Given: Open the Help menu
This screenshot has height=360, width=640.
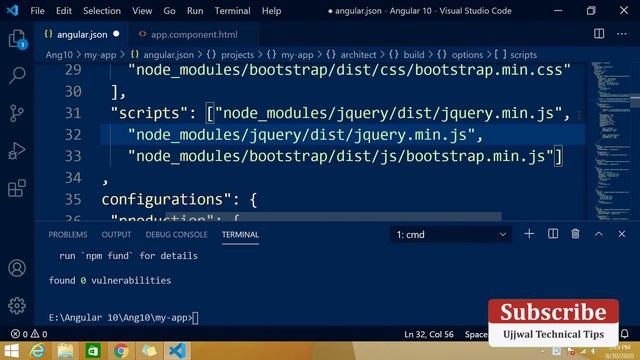Looking at the screenshot, I should (271, 11).
